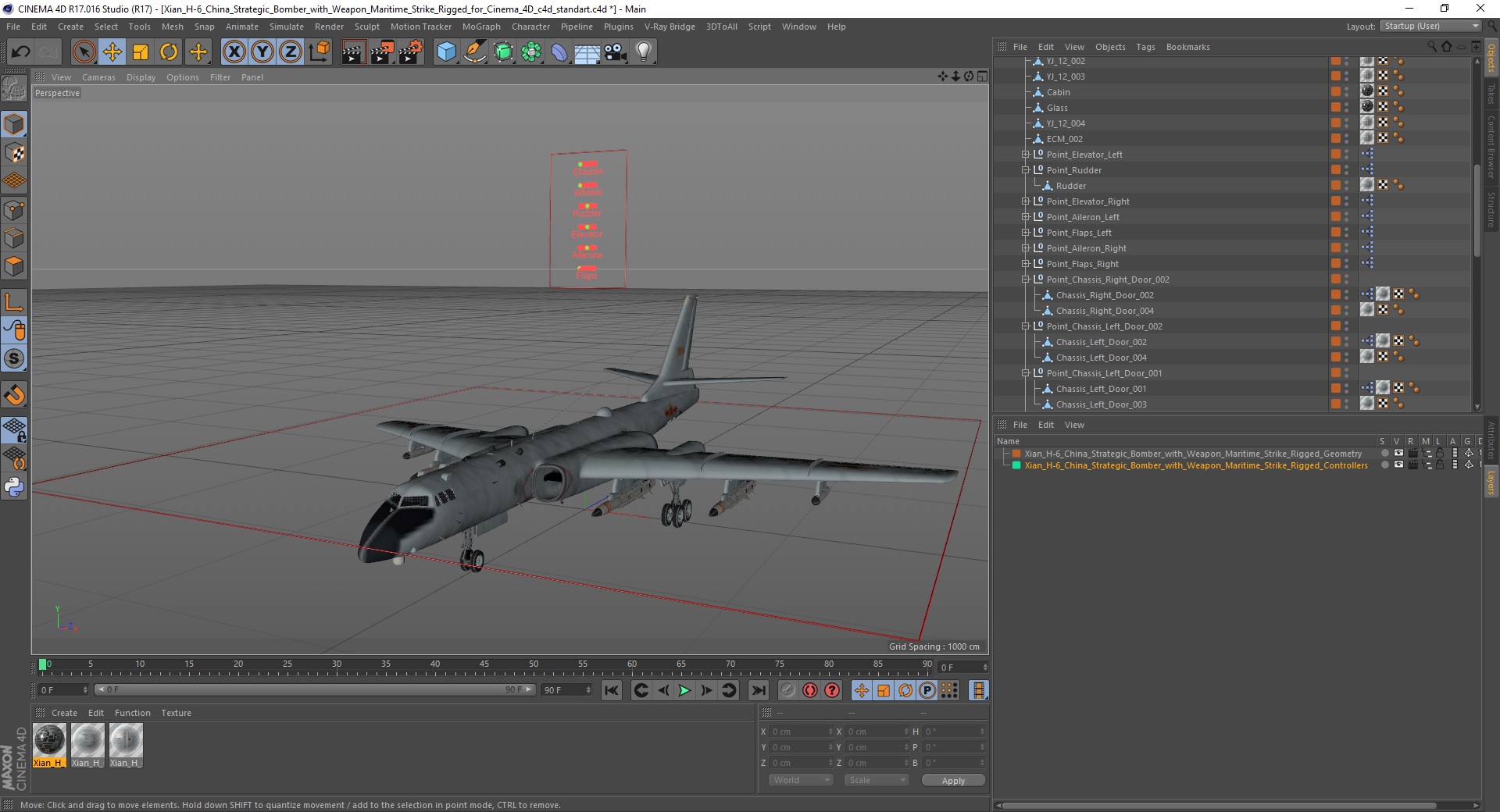Image resolution: width=1500 pixels, height=812 pixels.
Task: Click the timeline range slider bar
Action: (315, 689)
